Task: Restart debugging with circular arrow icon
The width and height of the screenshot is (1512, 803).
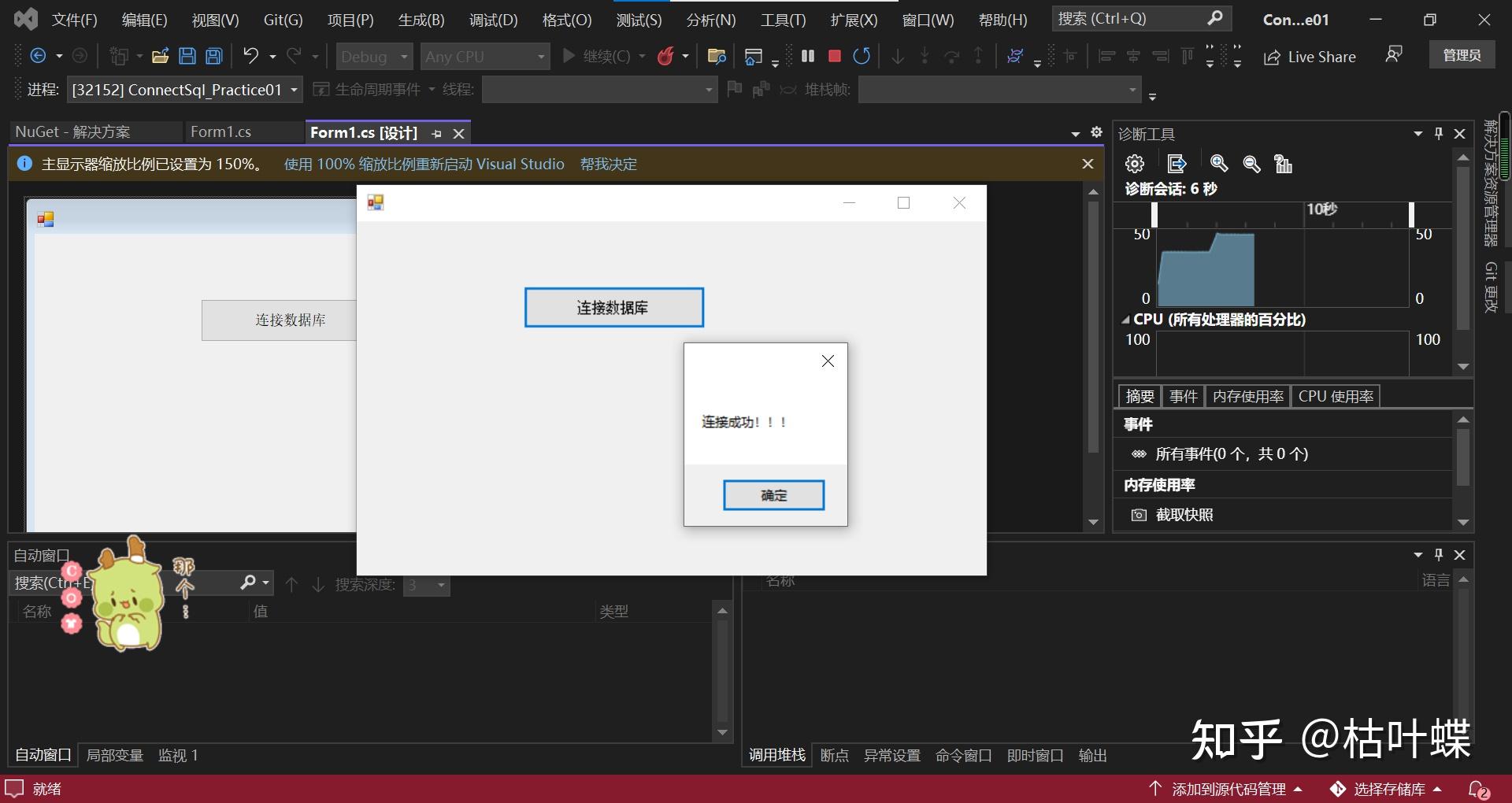Action: pos(862,56)
